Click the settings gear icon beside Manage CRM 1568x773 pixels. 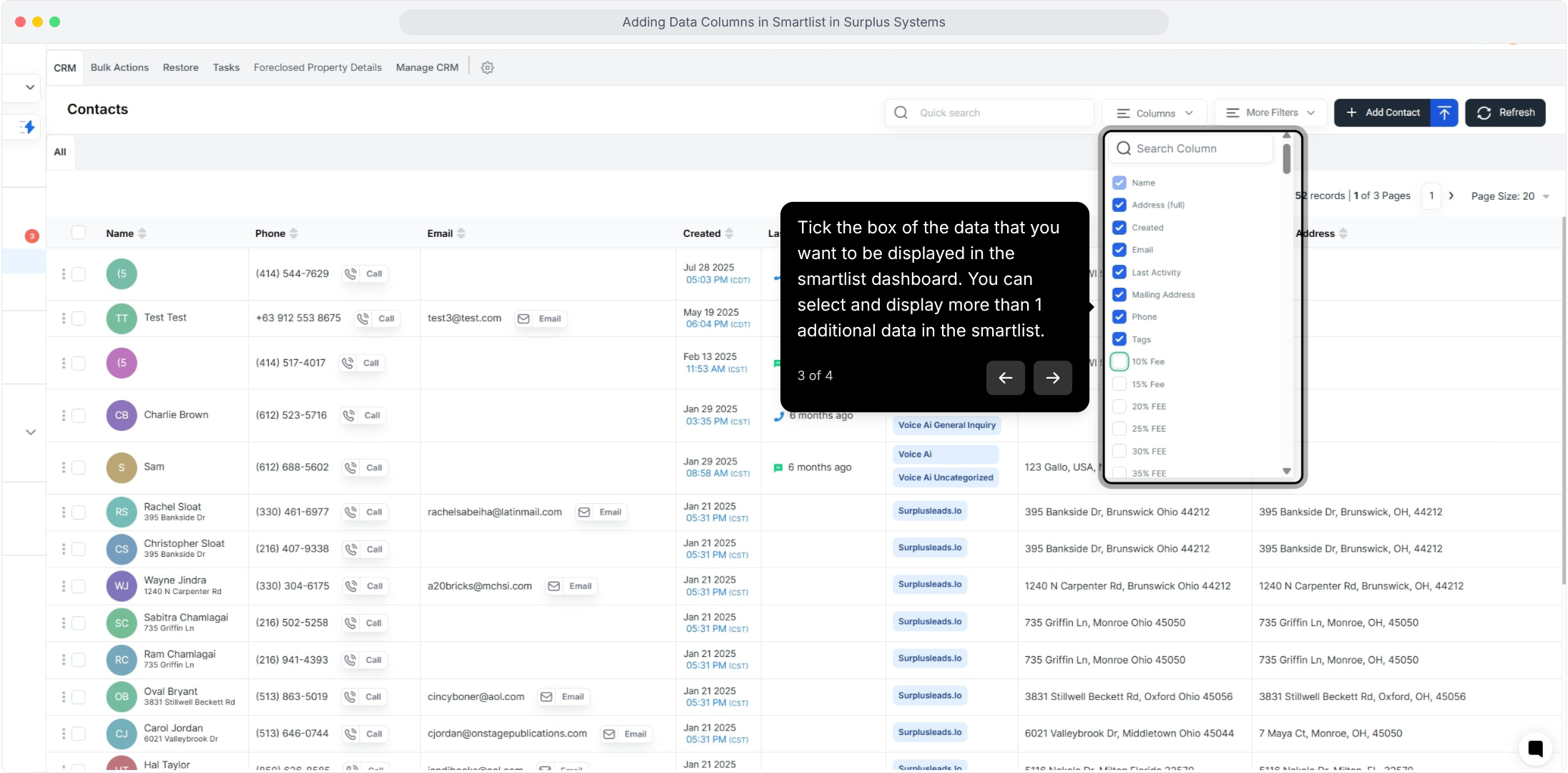[487, 67]
